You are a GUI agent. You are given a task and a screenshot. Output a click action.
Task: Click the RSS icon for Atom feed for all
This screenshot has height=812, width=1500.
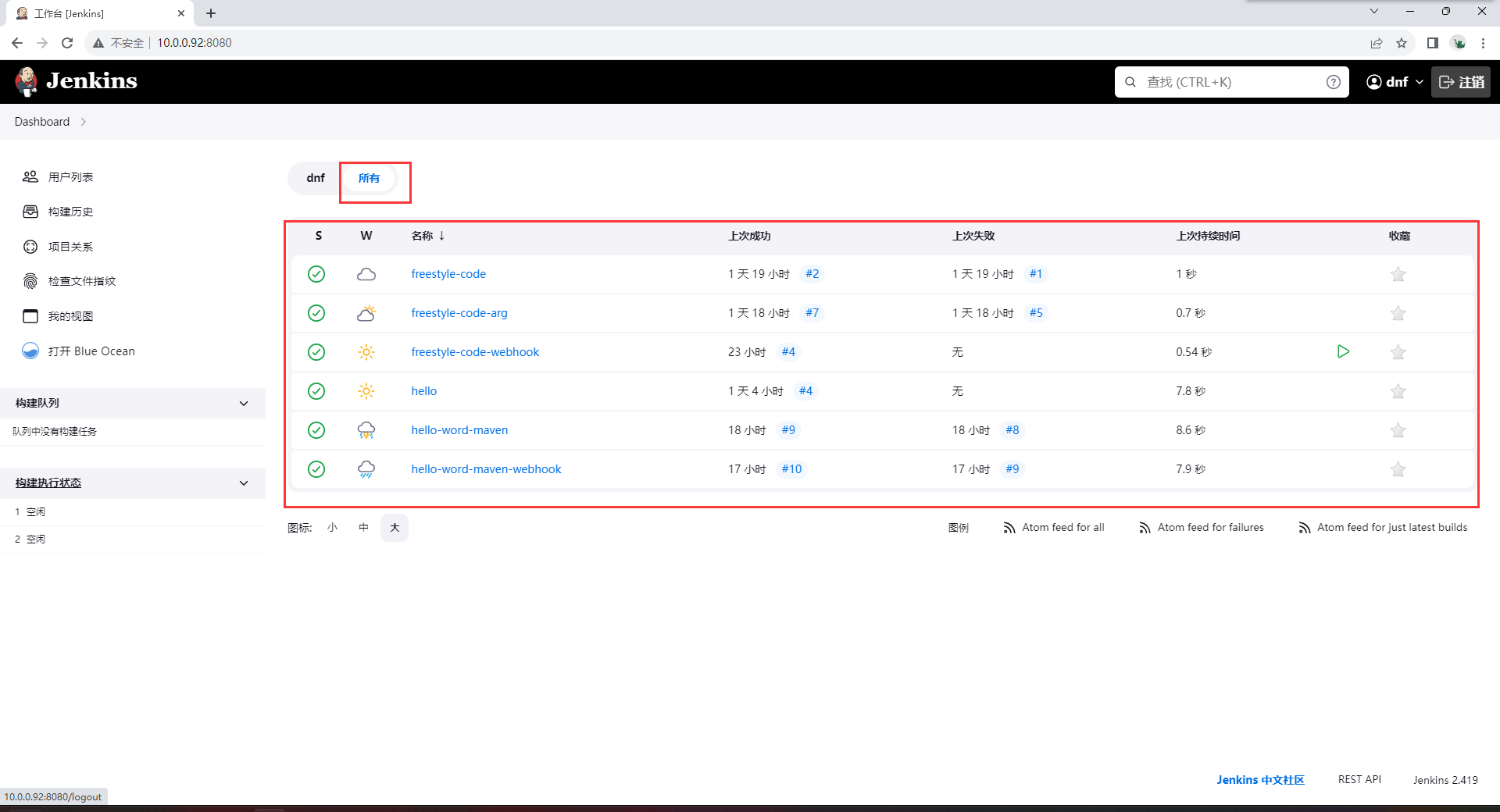[1009, 528]
